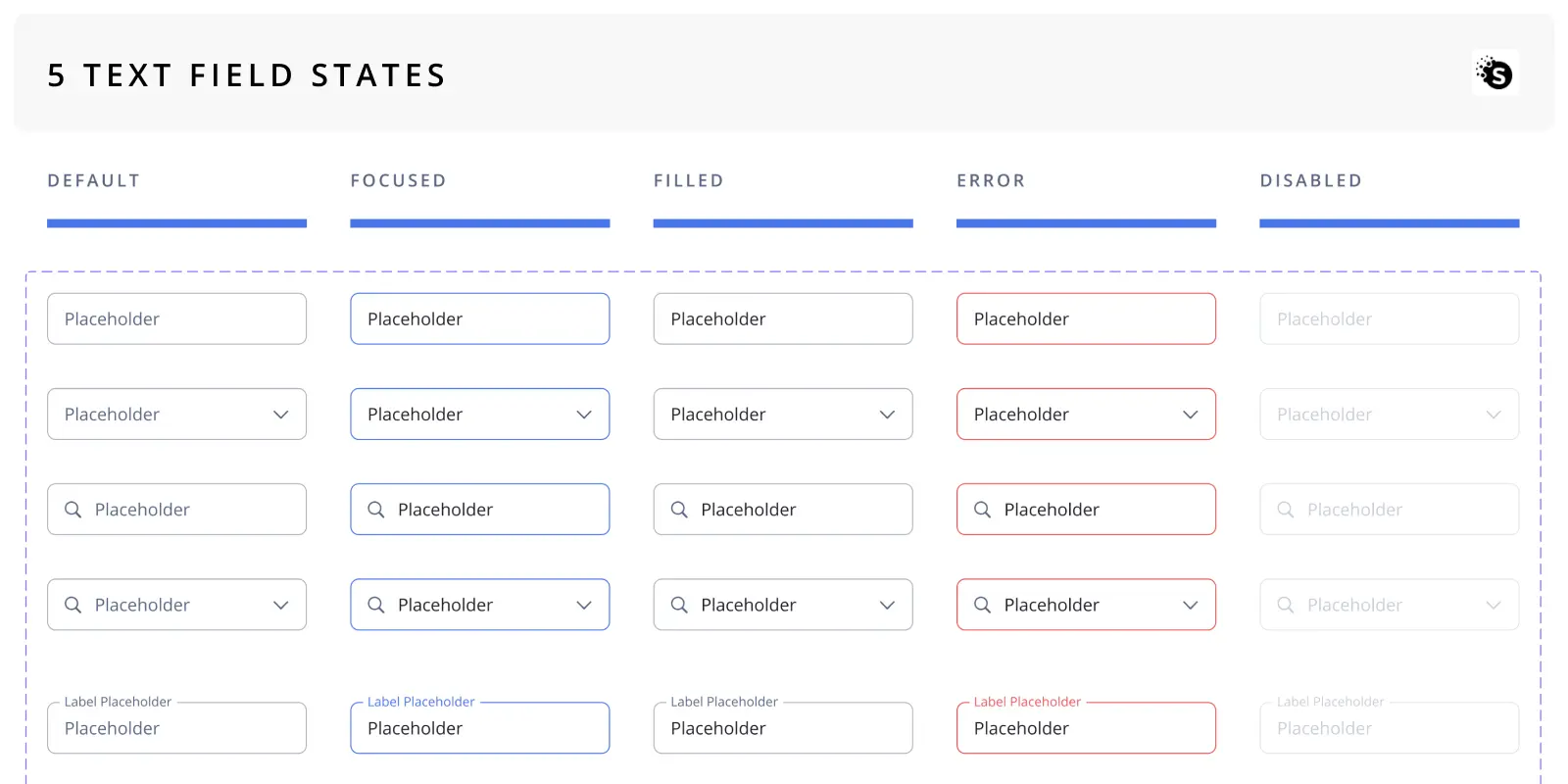Select the DISABLED column heading
This screenshot has height=784, width=1568.
(1311, 180)
